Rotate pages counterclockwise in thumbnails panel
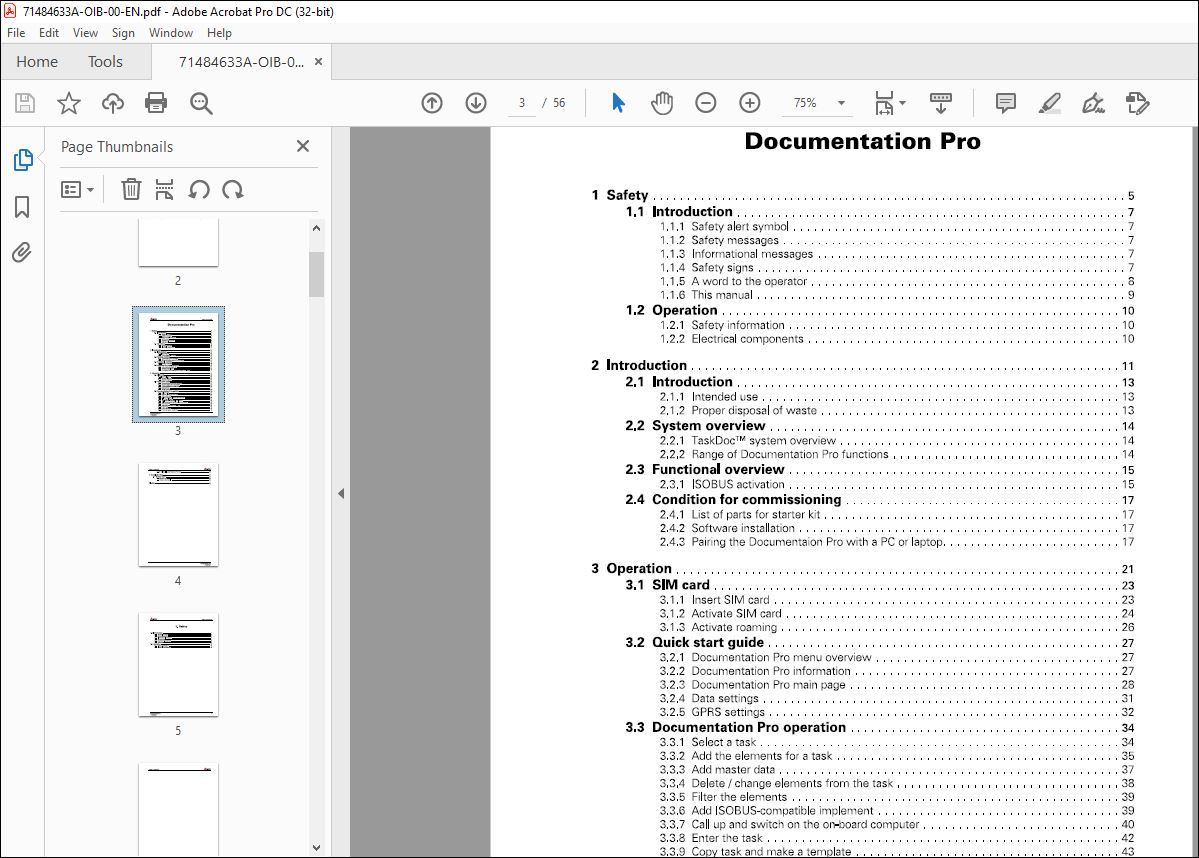This screenshot has height=858, width=1199. click(199, 189)
